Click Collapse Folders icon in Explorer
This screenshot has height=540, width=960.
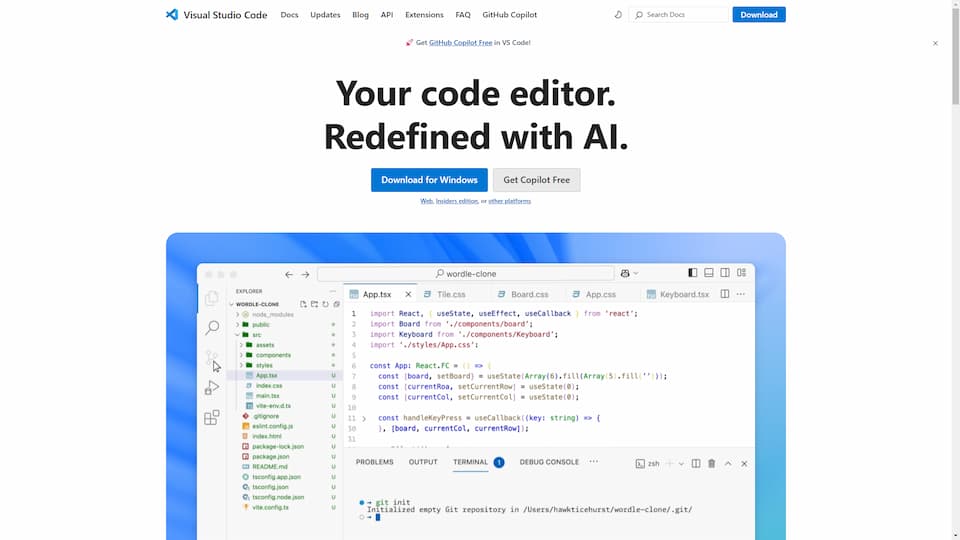point(336,304)
